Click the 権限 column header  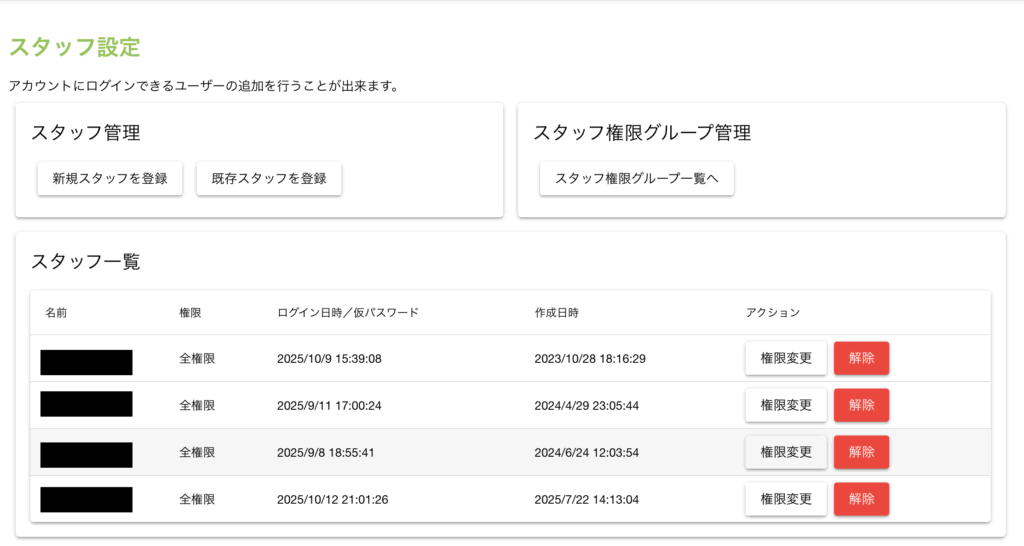[190, 313]
